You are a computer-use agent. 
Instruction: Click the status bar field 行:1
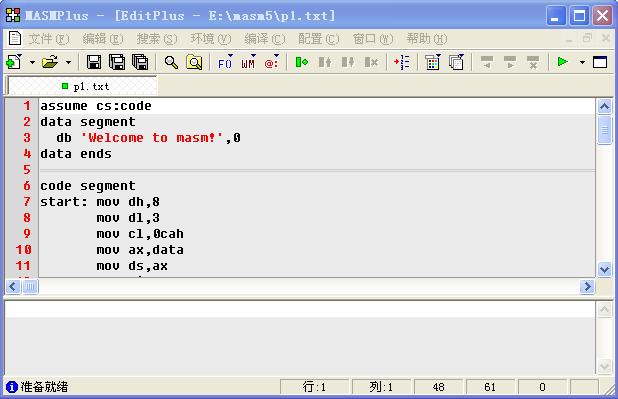click(x=314, y=387)
